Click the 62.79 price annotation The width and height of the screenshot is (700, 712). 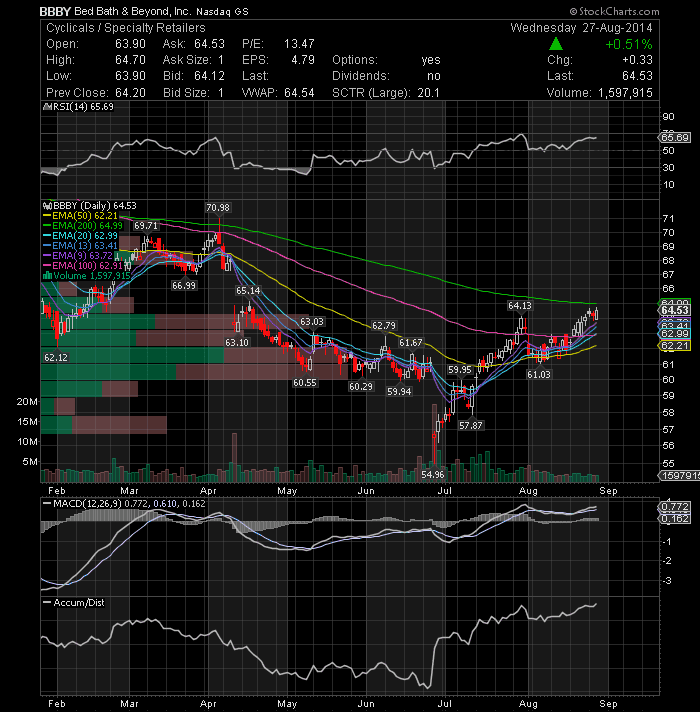(x=384, y=326)
